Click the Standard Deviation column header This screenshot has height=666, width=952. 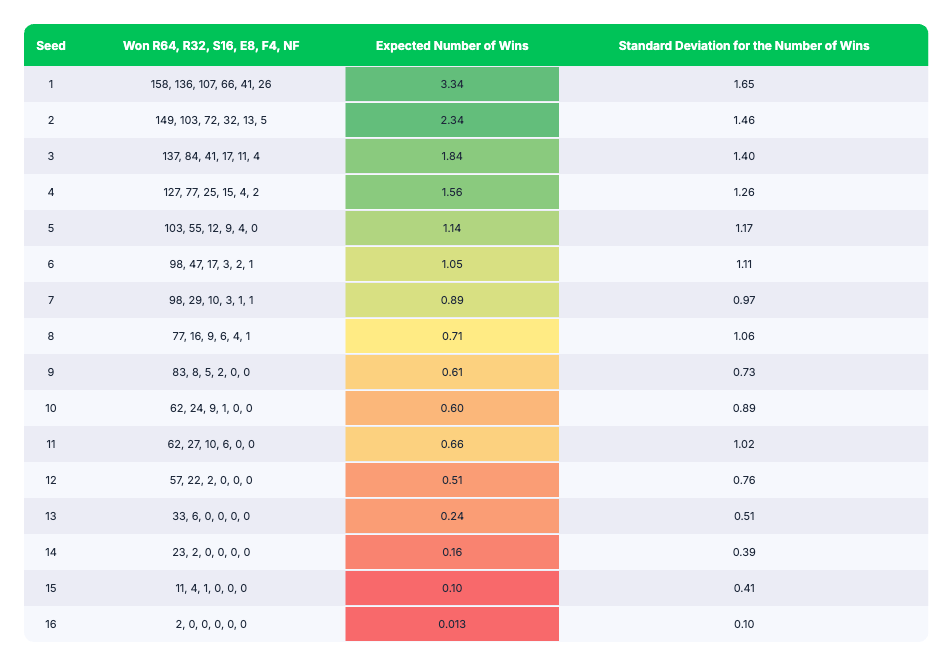[x=743, y=46]
